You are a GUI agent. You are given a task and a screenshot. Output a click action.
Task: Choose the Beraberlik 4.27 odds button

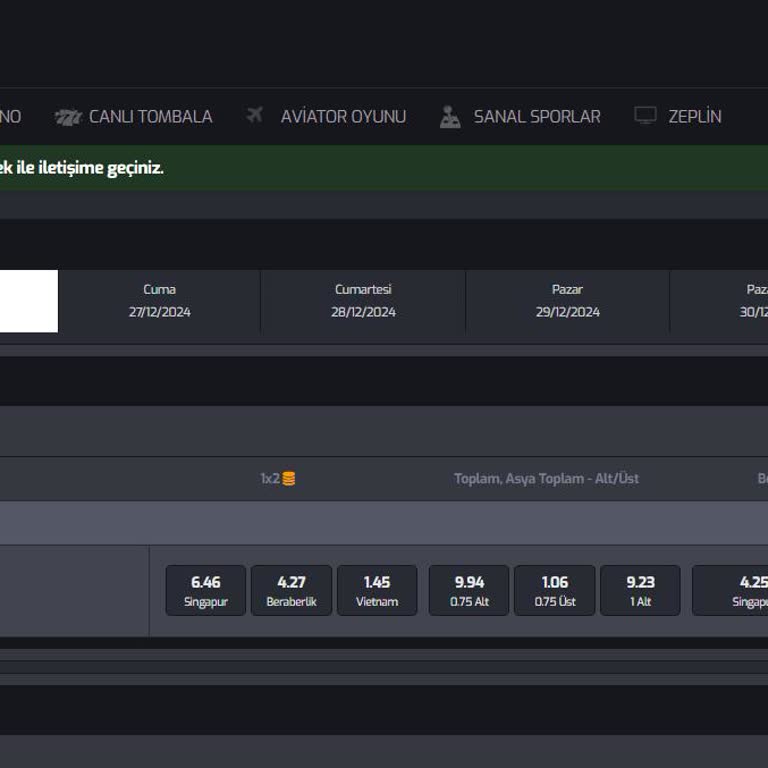[x=291, y=591]
